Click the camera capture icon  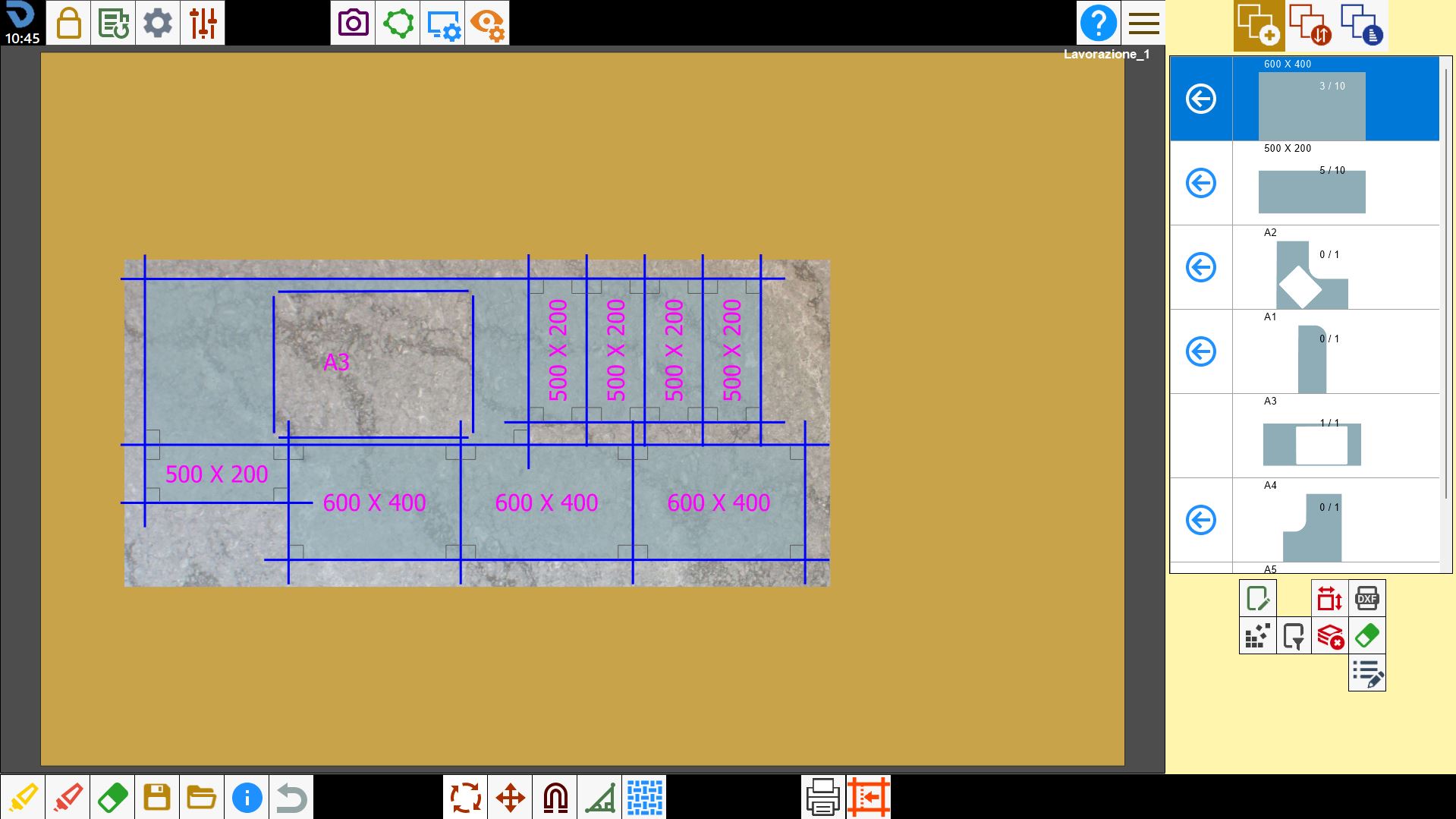(x=353, y=23)
